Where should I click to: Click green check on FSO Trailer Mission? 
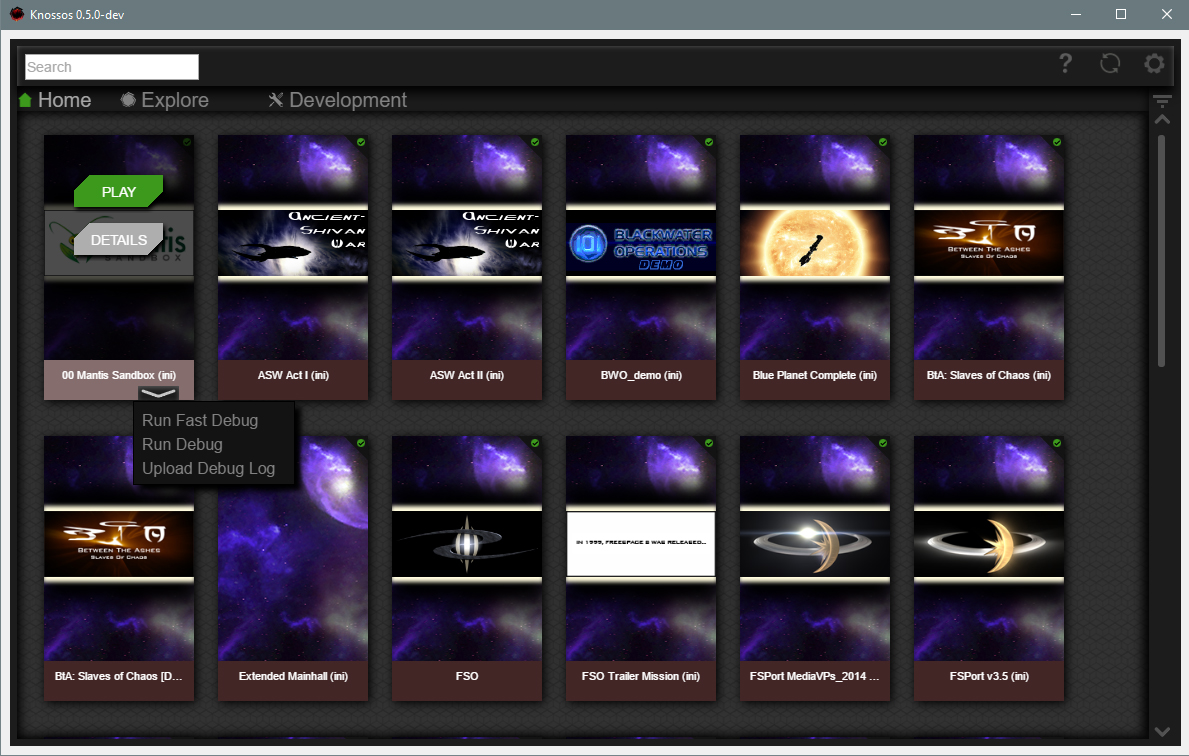point(709,443)
